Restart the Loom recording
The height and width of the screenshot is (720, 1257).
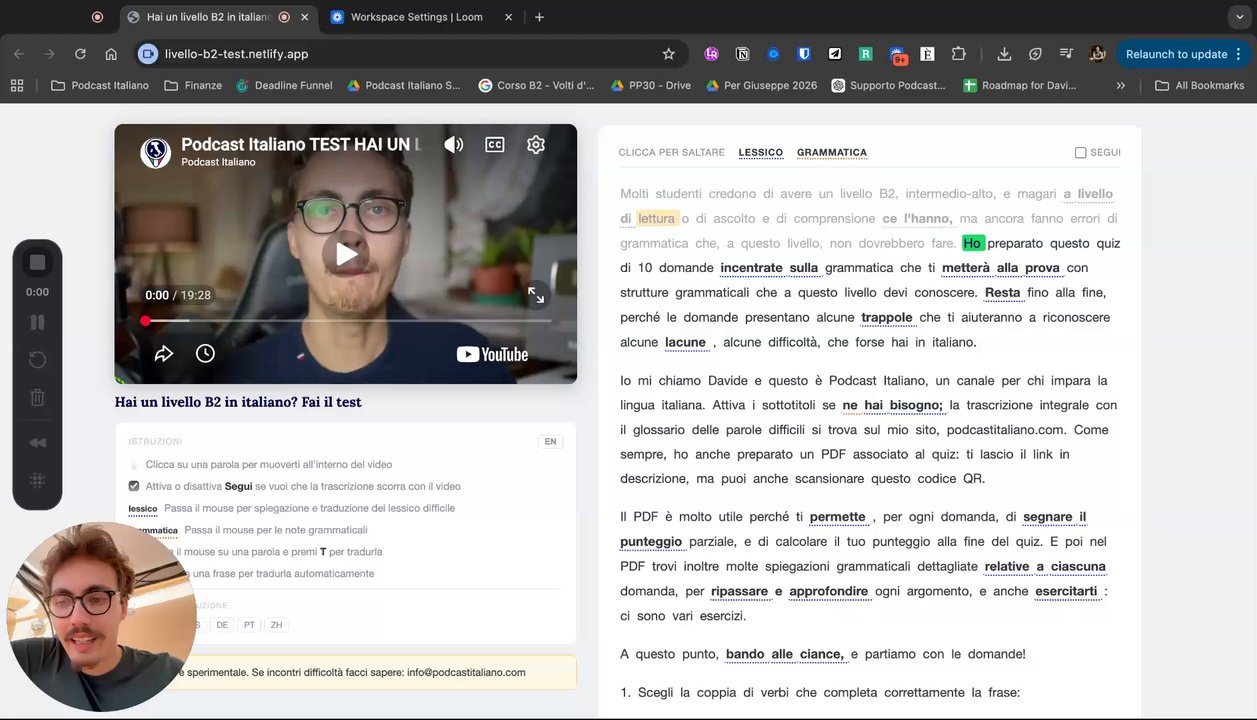point(37,359)
